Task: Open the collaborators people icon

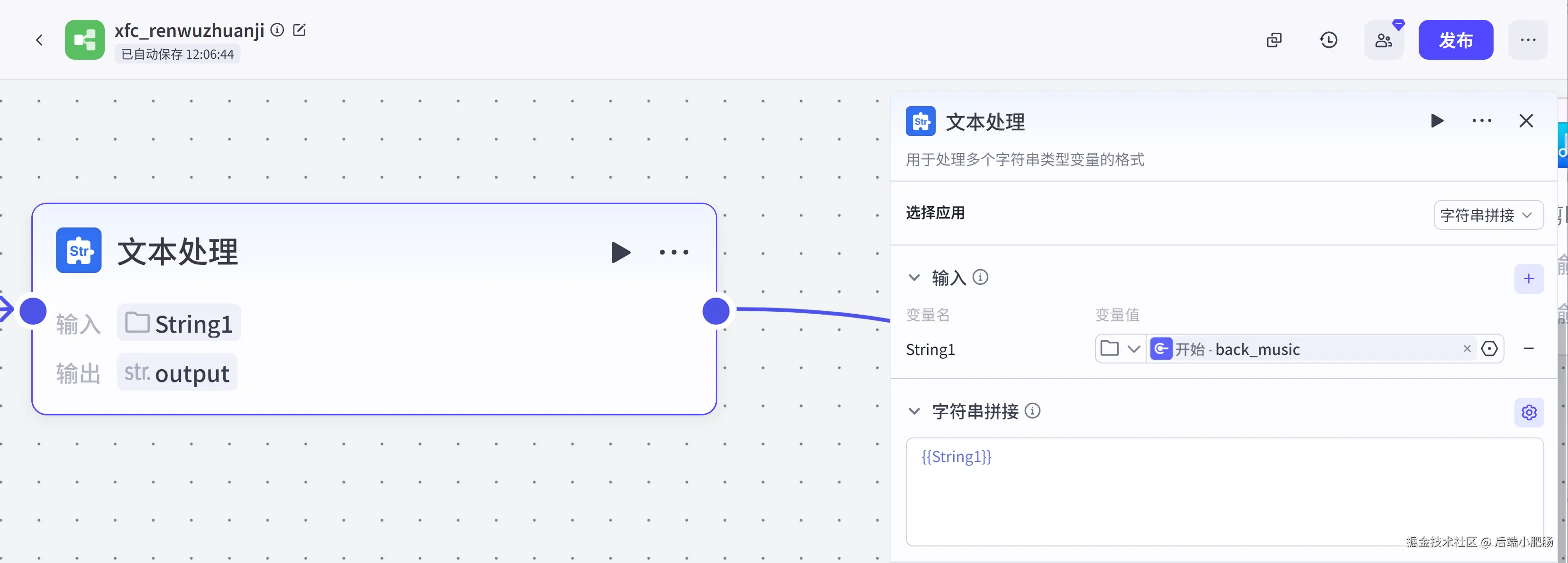Action: (1383, 40)
